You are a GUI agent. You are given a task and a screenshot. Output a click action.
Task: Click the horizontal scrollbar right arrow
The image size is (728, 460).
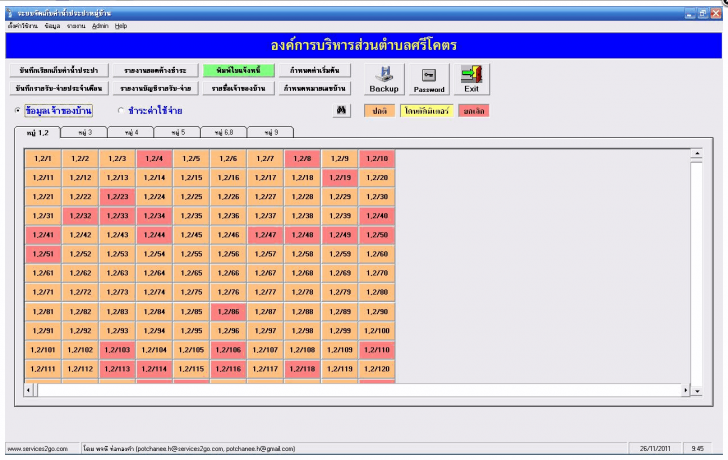click(685, 390)
